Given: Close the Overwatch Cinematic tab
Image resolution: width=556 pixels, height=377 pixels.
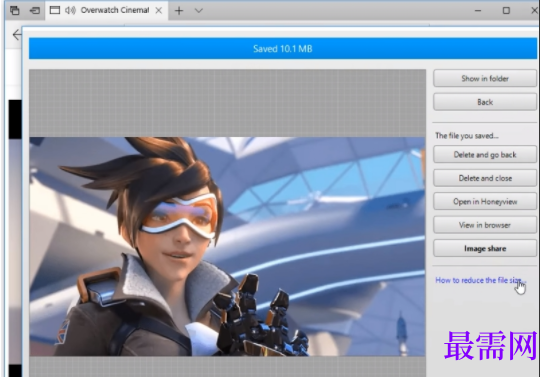Looking at the screenshot, I should point(159,10).
